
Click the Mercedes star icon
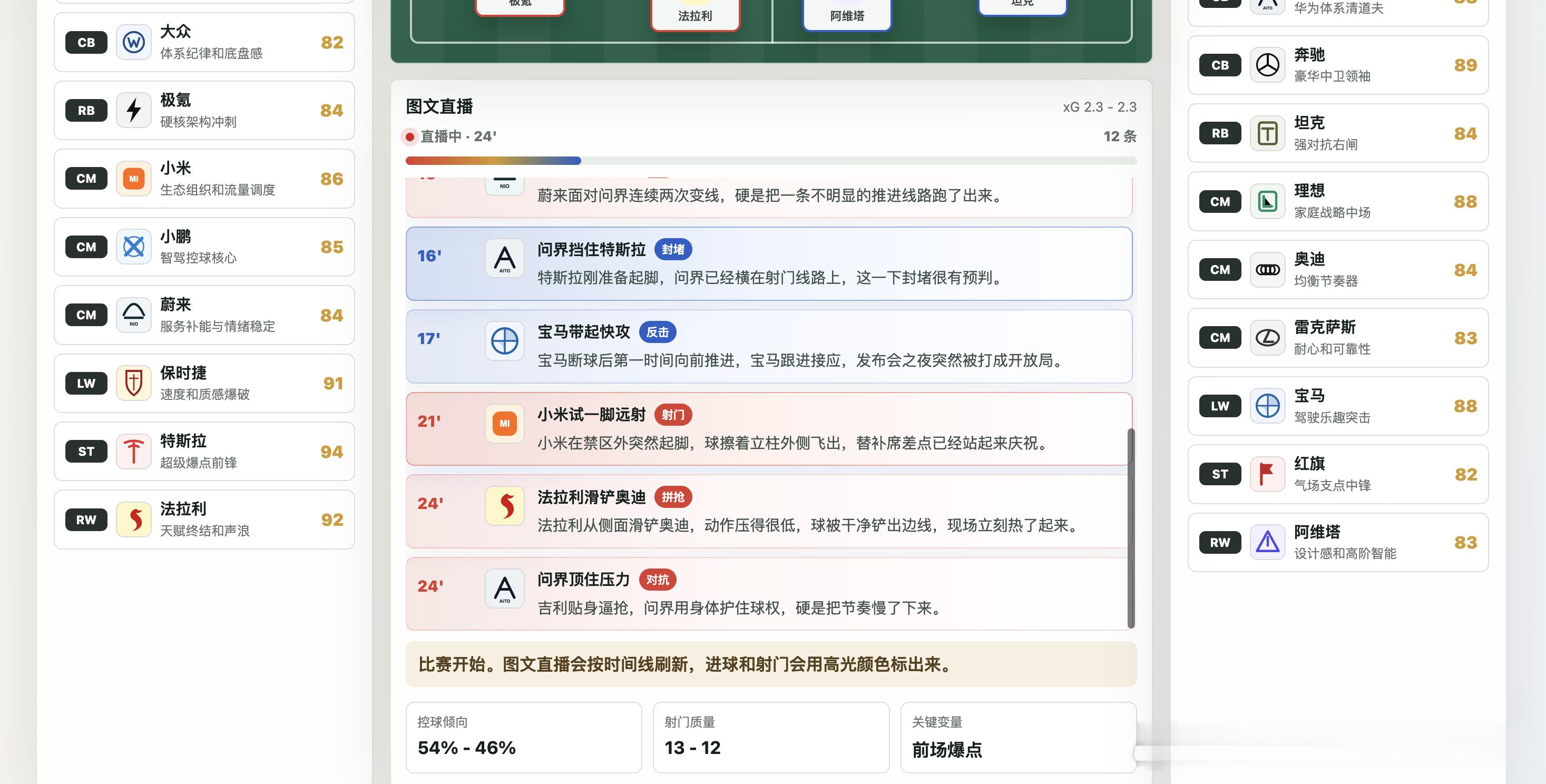click(x=1268, y=65)
